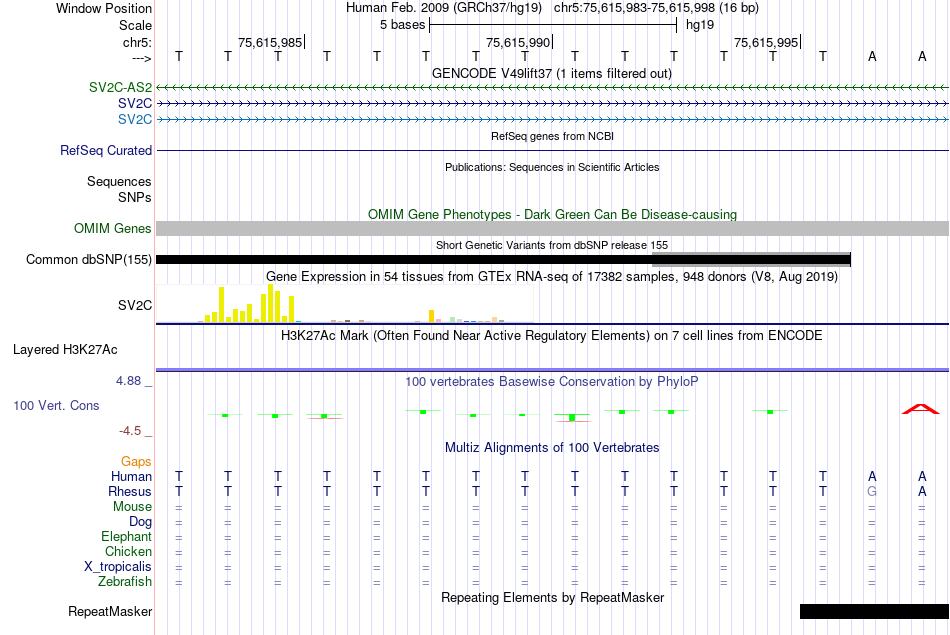Click the 75,615,995 ruler coordinate
Image resolution: width=950 pixels, height=635 pixels.
(766, 42)
